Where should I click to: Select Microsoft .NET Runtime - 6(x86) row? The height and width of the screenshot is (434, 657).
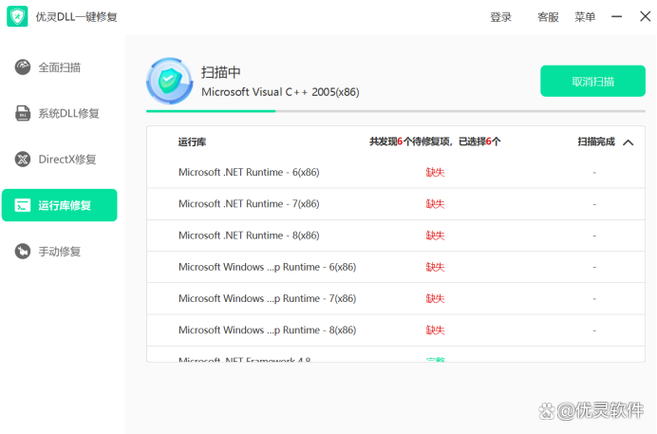pos(396,172)
